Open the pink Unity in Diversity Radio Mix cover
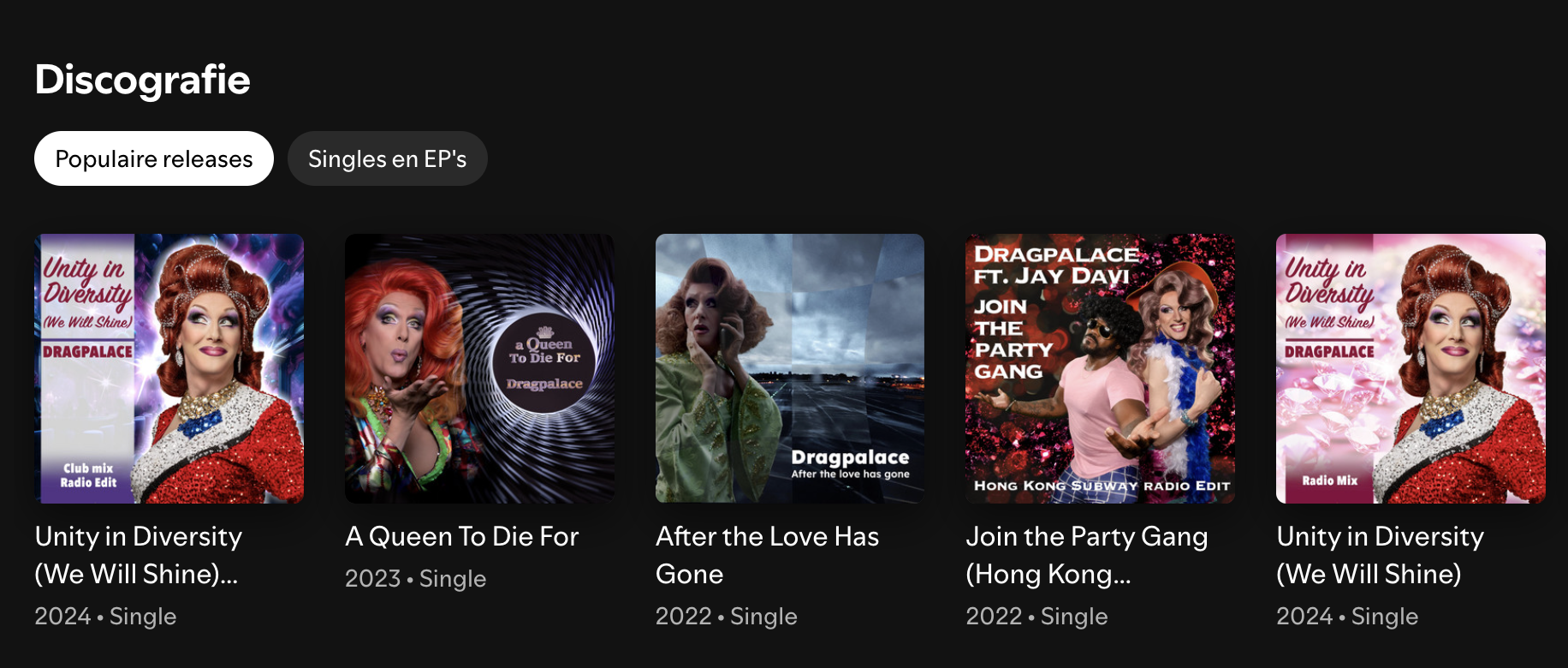The width and height of the screenshot is (1568, 668). (1411, 368)
